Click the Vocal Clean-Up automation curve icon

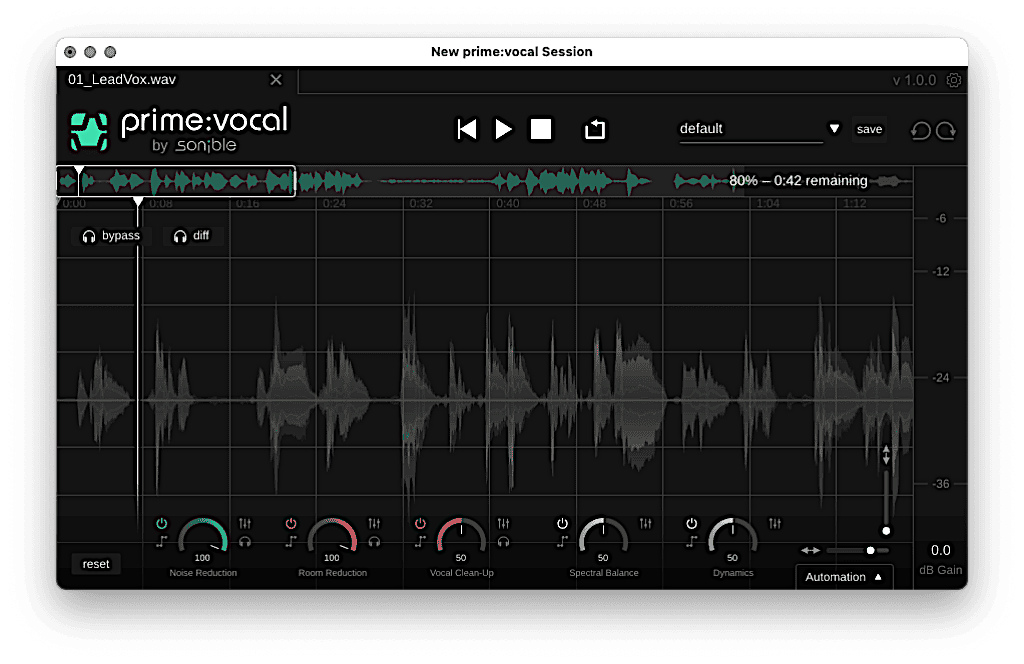(x=420, y=541)
